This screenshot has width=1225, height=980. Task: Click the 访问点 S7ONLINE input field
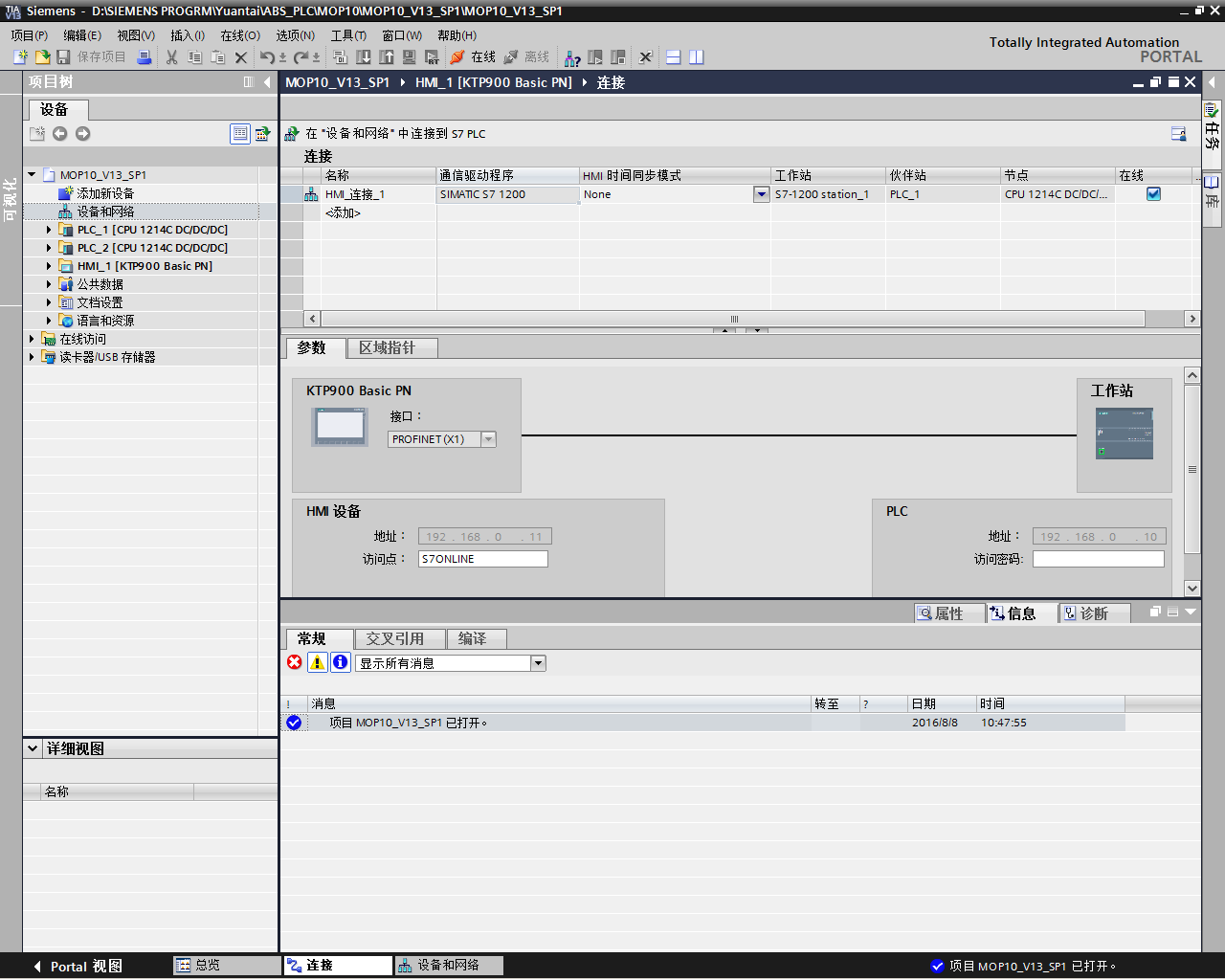coord(483,559)
